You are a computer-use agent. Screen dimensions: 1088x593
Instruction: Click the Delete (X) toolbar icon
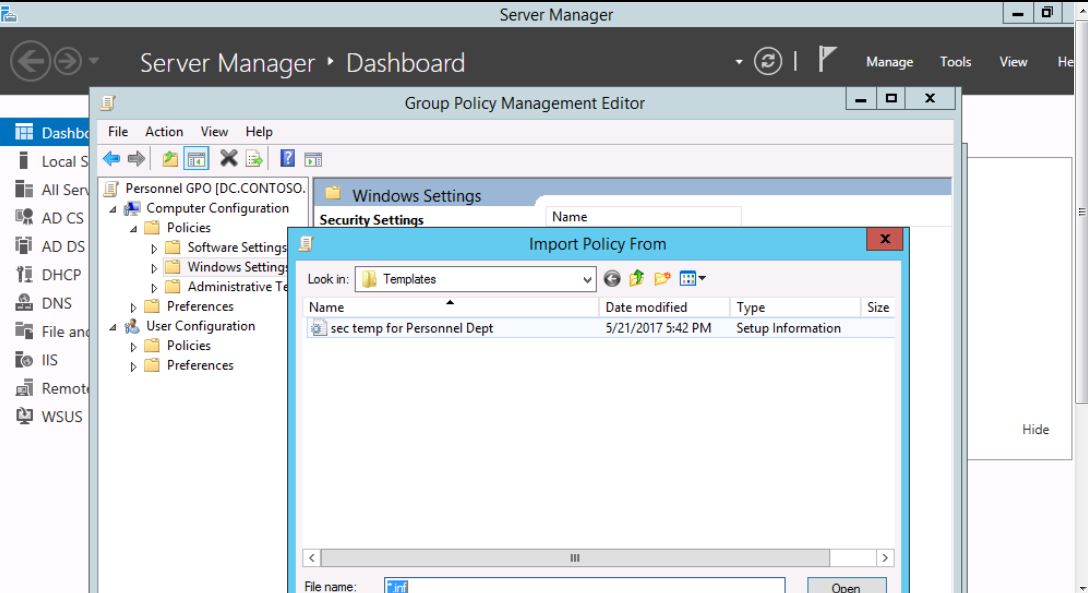pyautogui.click(x=228, y=158)
